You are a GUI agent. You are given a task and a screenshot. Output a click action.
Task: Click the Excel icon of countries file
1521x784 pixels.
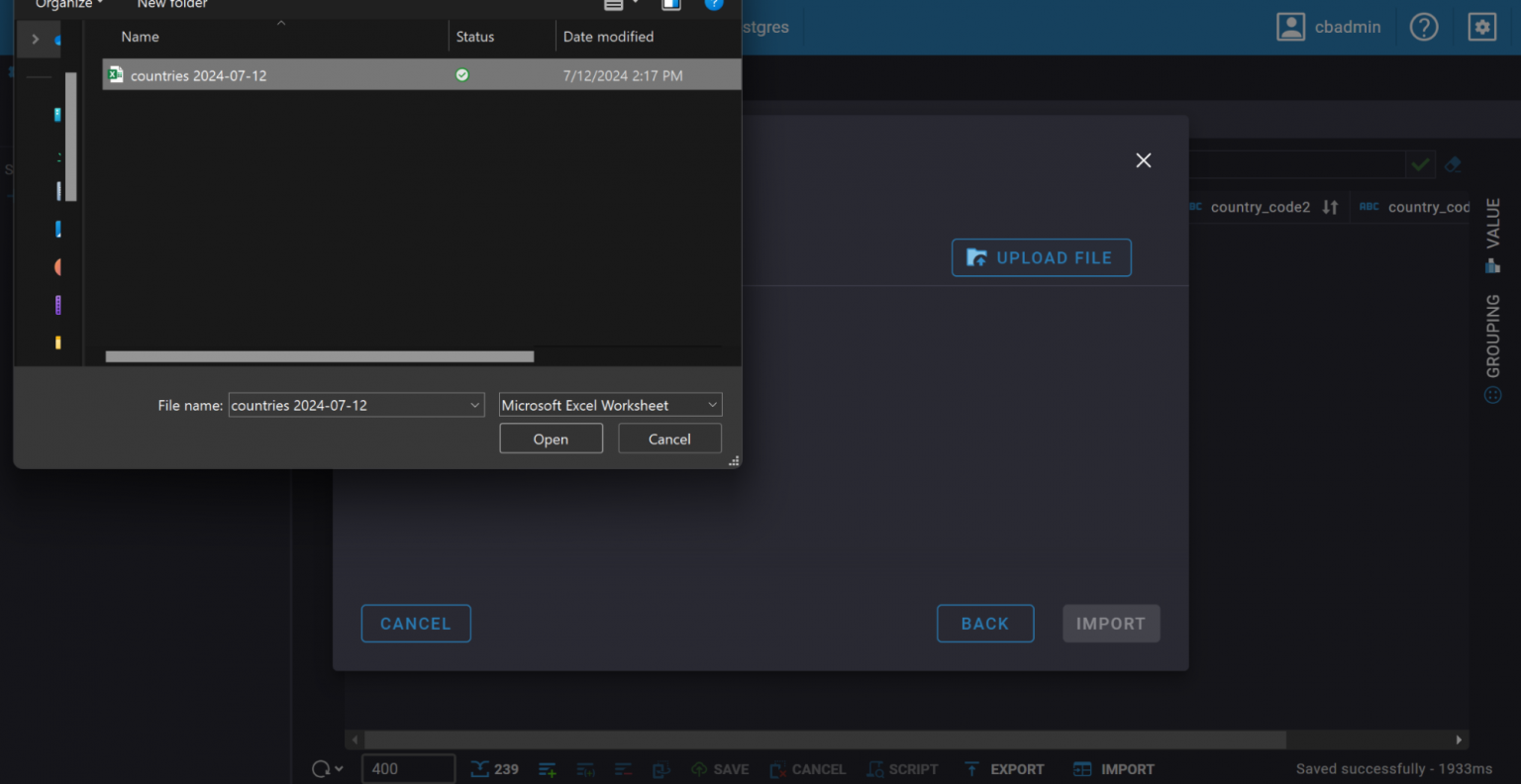[x=116, y=74]
